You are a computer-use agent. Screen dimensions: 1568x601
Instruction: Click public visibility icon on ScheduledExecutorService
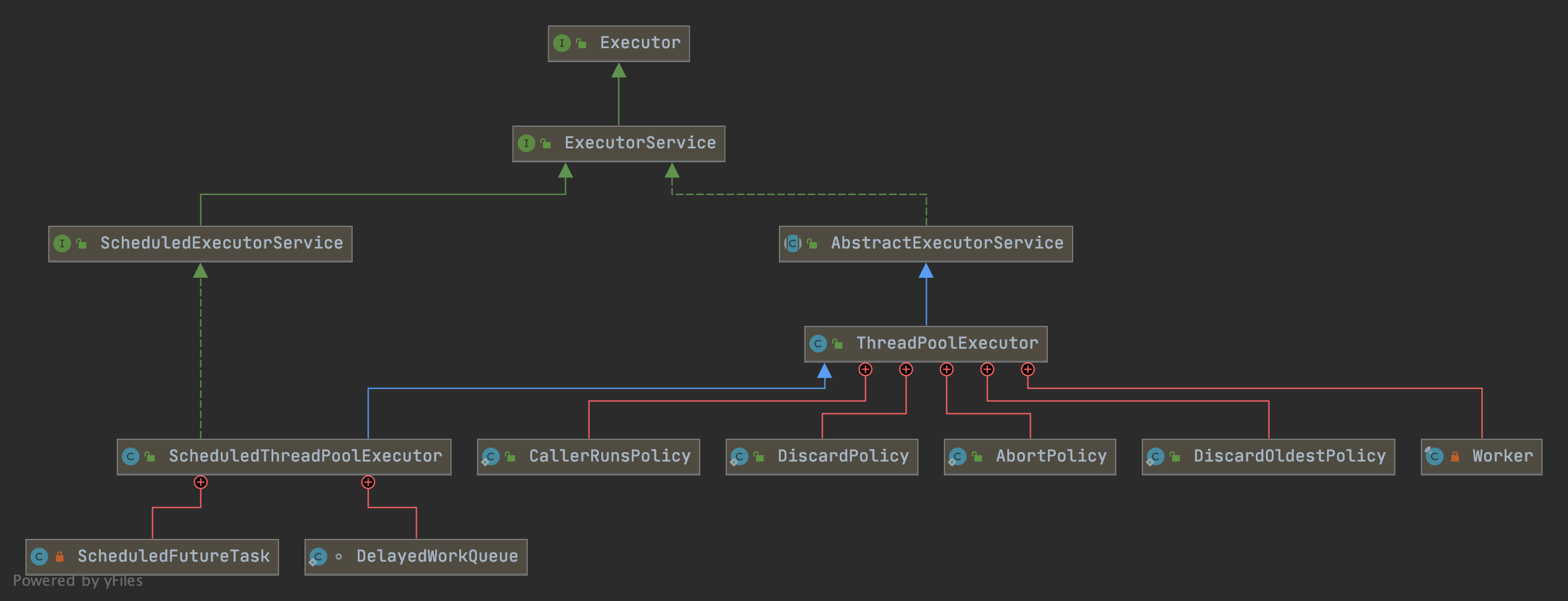(x=81, y=243)
